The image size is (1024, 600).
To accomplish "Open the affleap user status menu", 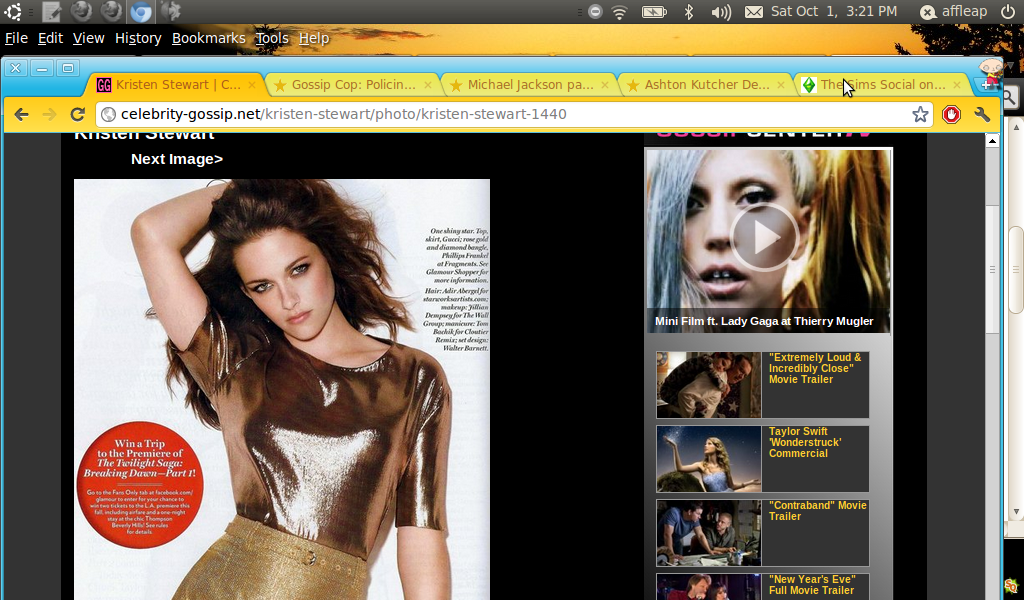I will pos(953,12).
